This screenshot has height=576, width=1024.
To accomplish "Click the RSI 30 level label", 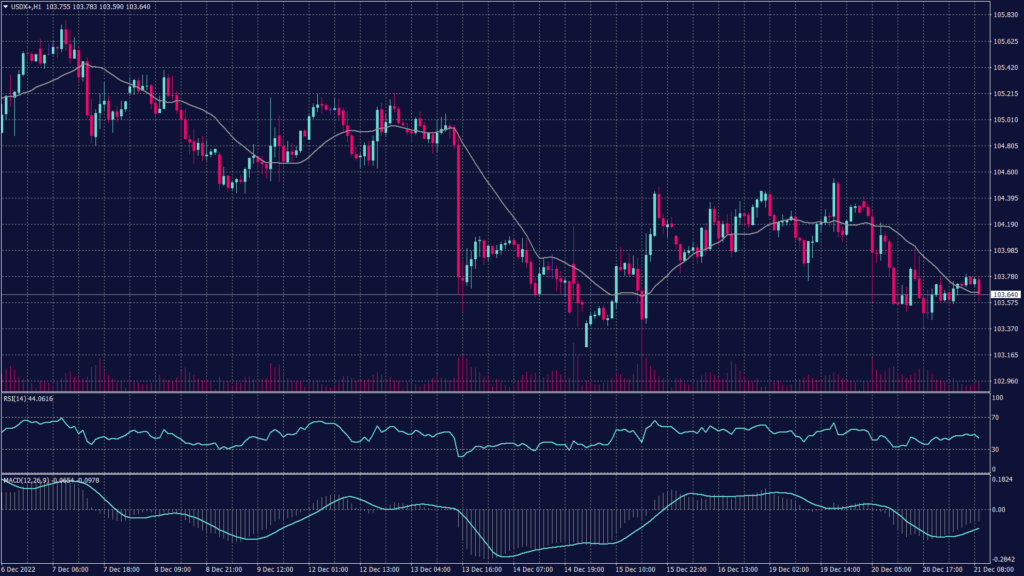I will (x=997, y=451).
